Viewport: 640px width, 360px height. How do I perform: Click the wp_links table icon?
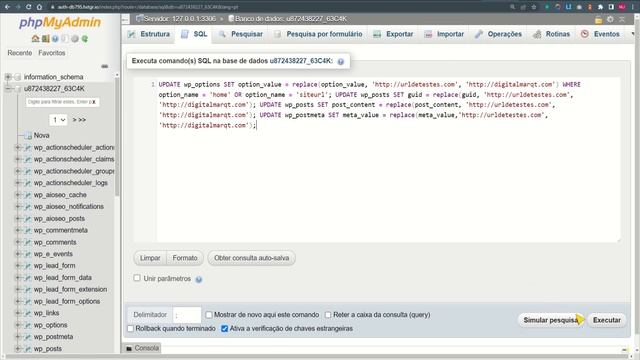click(28, 313)
